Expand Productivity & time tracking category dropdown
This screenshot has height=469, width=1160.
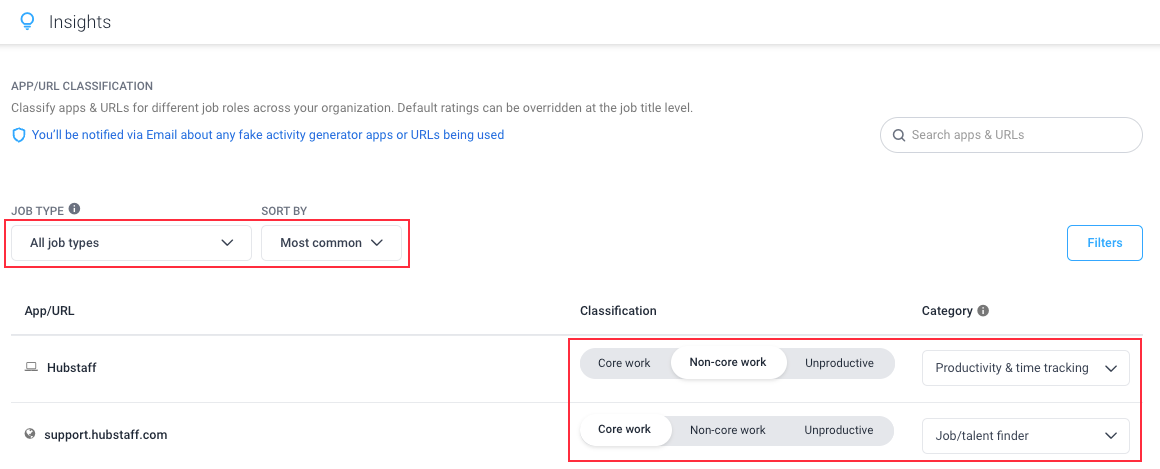tap(1025, 368)
